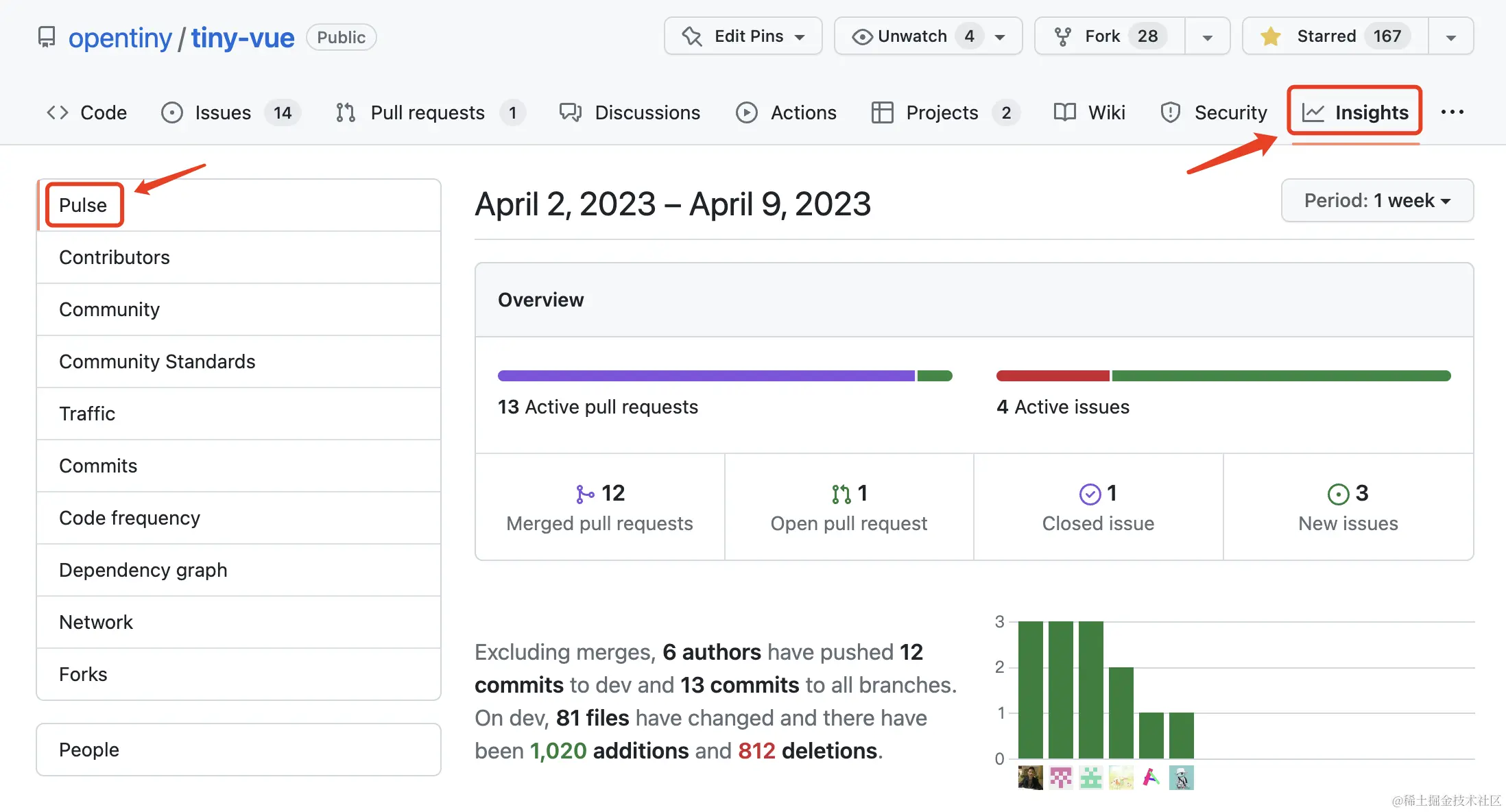Open the Issues tab
This screenshot has height=812, width=1506.
[x=231, y=112]
